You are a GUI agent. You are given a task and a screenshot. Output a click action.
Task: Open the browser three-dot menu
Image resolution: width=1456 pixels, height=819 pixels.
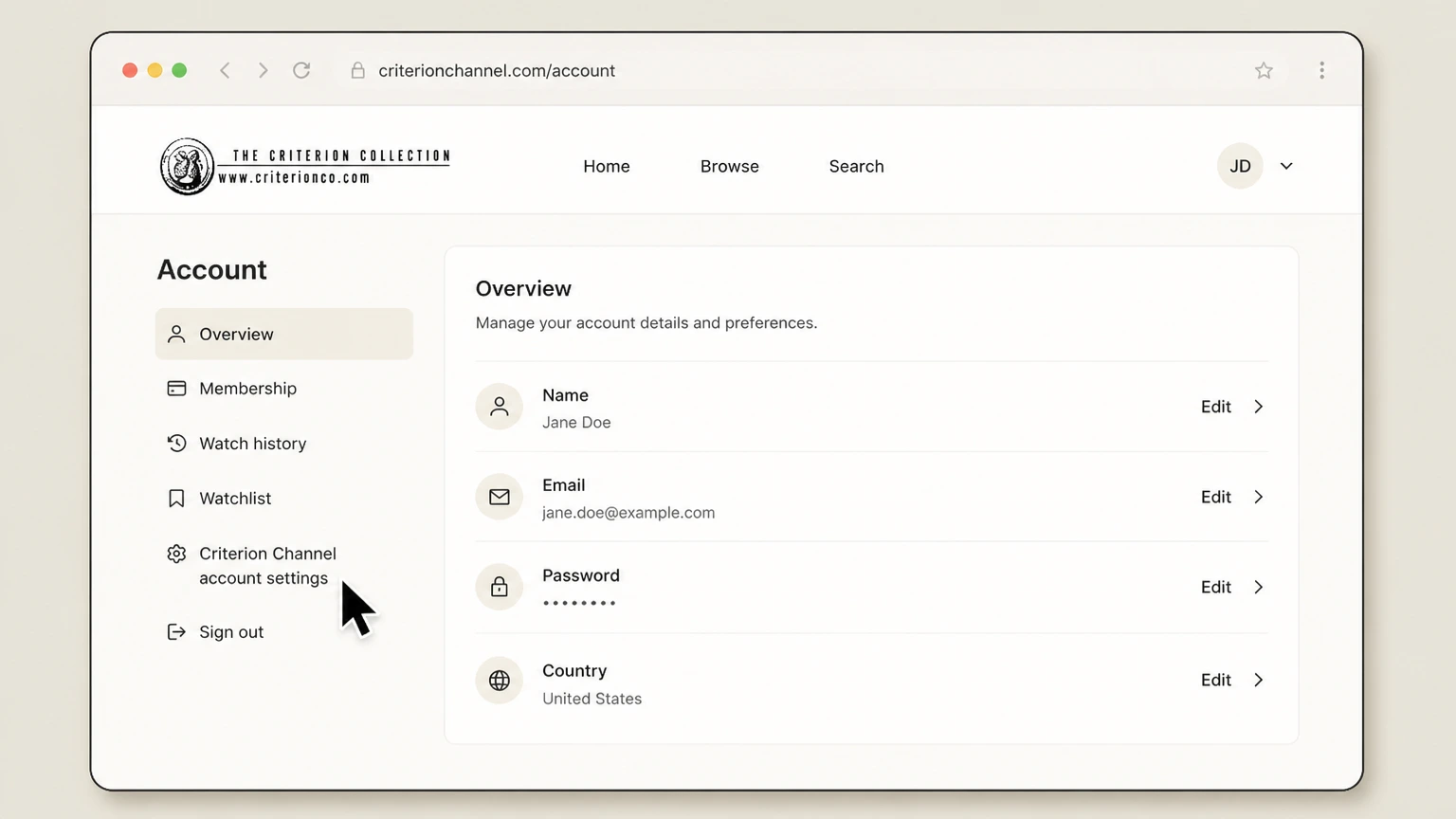coord(1321,70)
